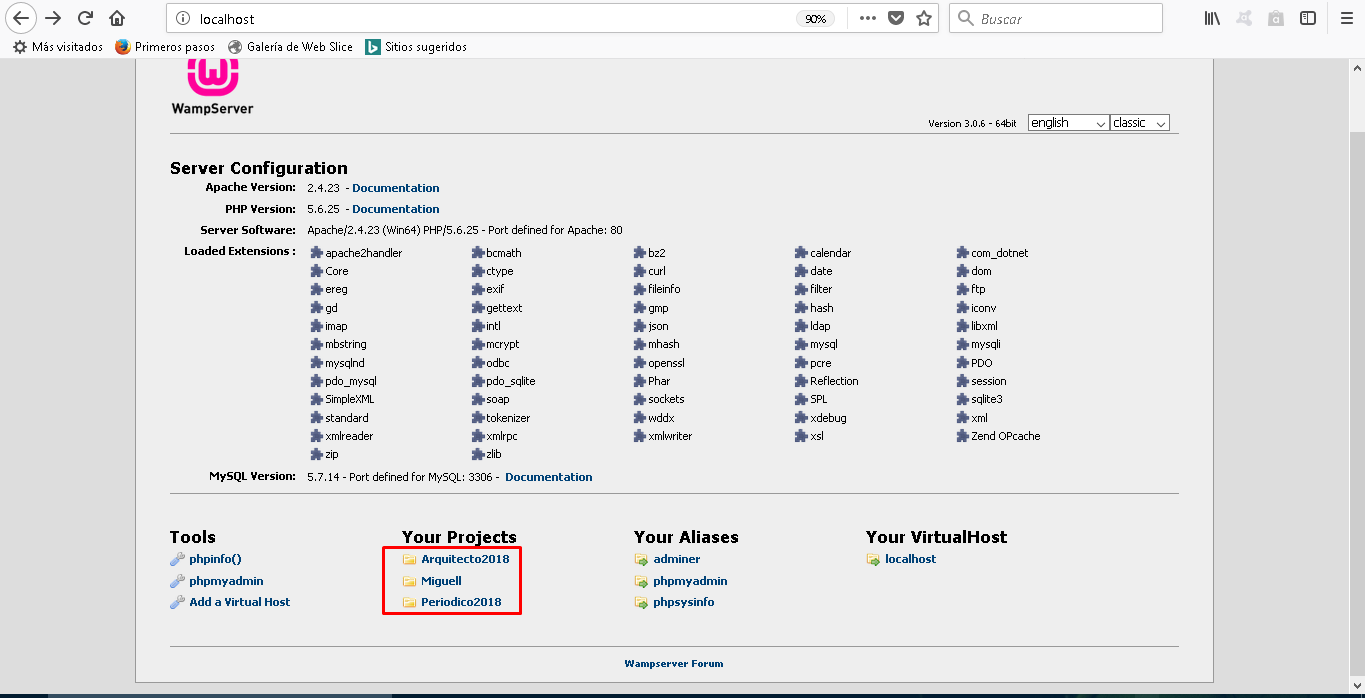Open the Firefox hamburger menu

1346,18
